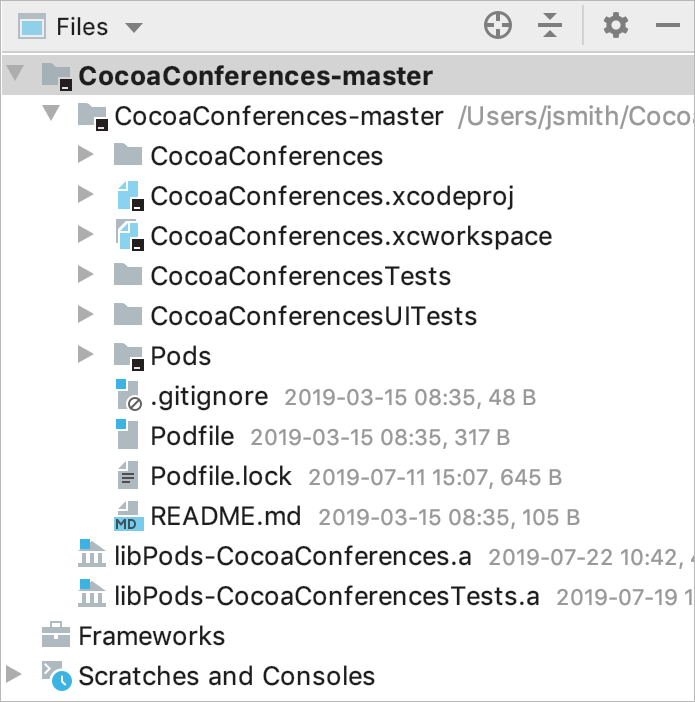695x702 pixels.
Task: Click the .gitignore file icon
Action: point(127,397)
